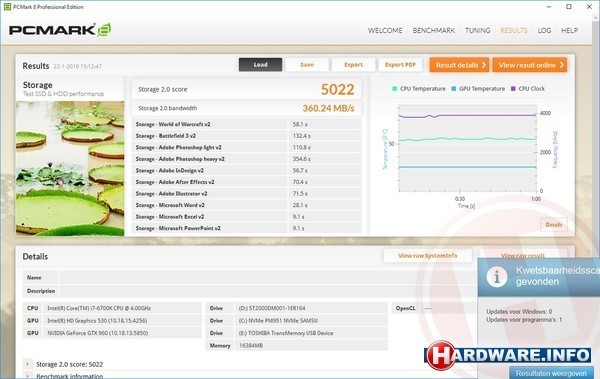600x379 pixels.
Task: Click the Name input field
Action: pos(268,278)
